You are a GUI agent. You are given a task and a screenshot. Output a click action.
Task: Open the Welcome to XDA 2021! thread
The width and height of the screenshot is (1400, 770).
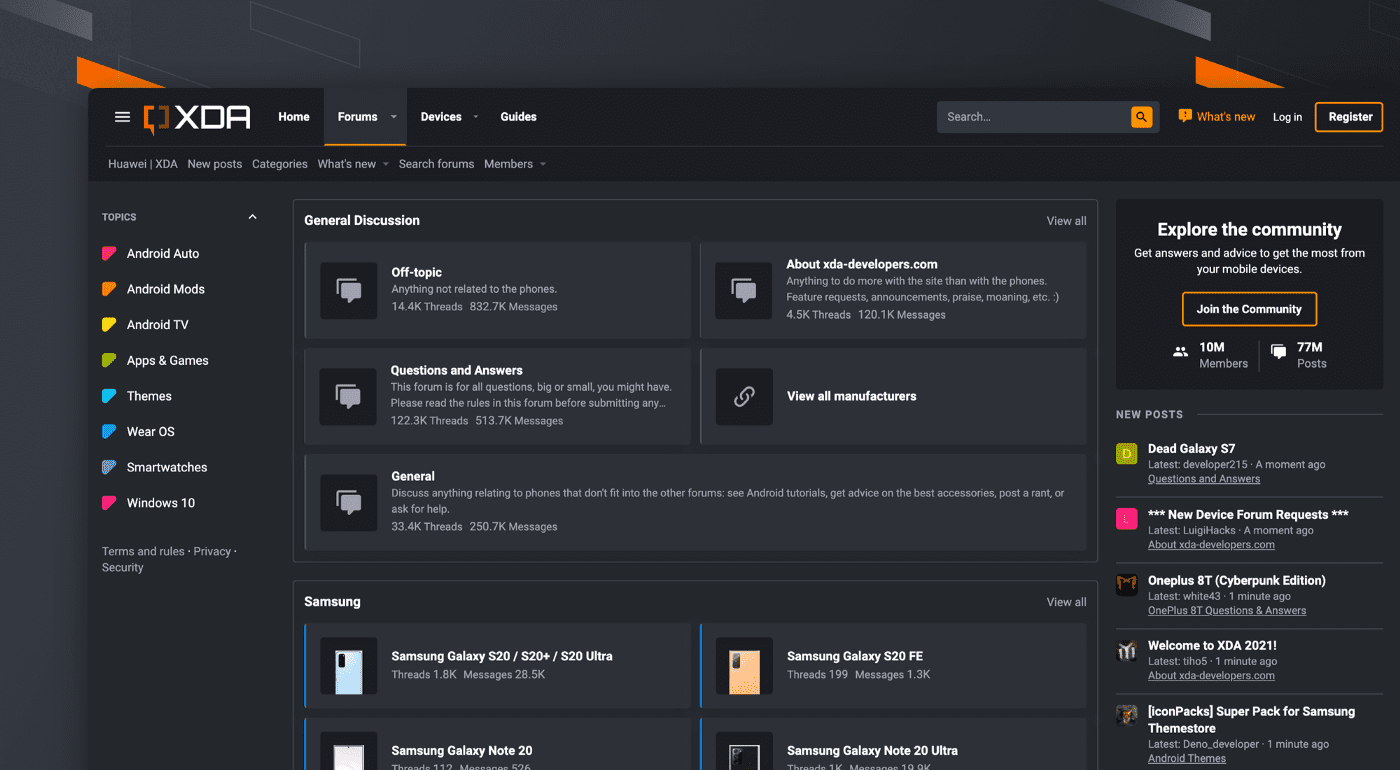pyautogui.click(x=1212, y=646)
